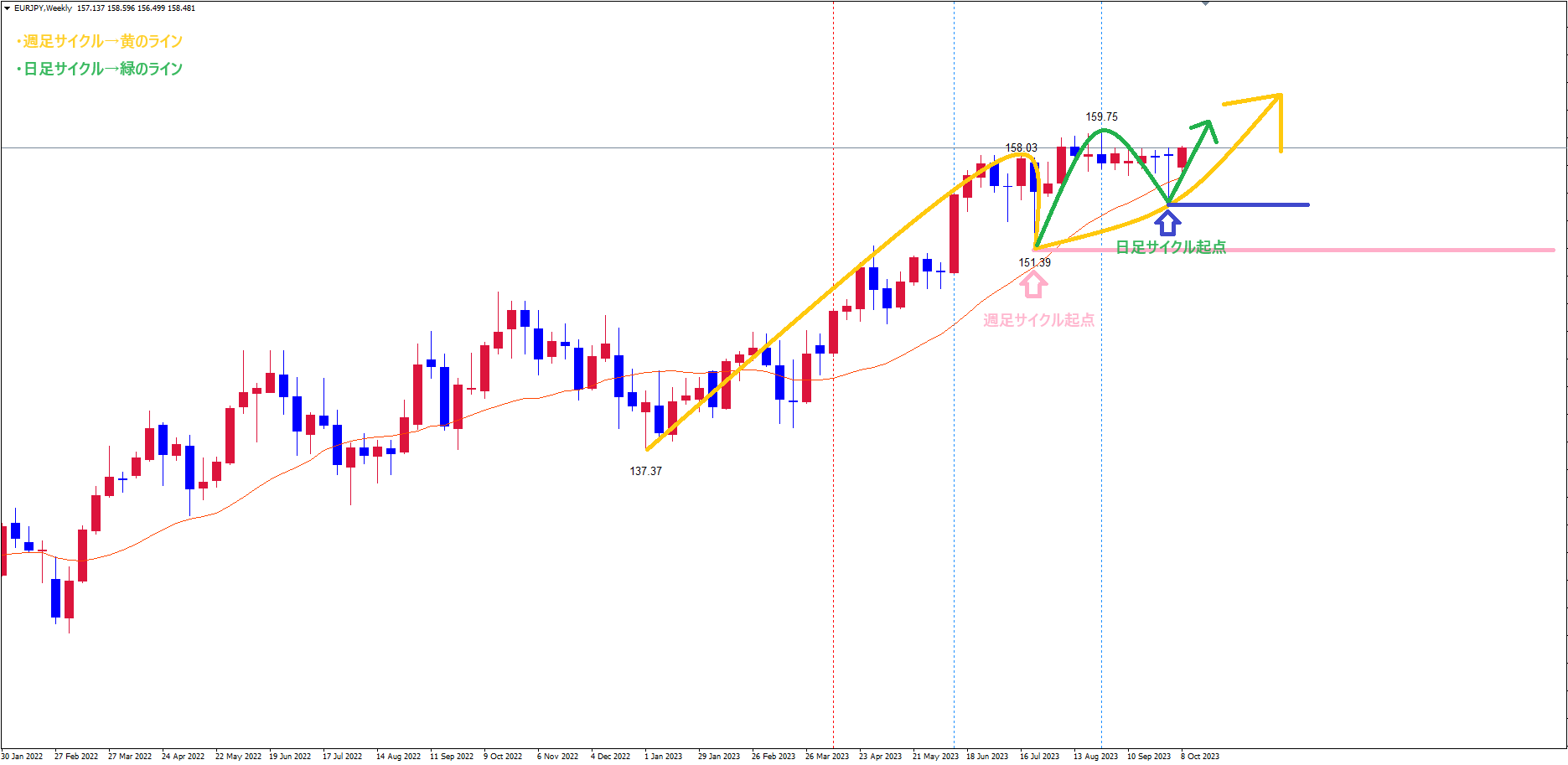The width and height of the screenshot is (1568, 765).
Task: Click the green arrow's head tip
Action: [x=1208, y=123]
